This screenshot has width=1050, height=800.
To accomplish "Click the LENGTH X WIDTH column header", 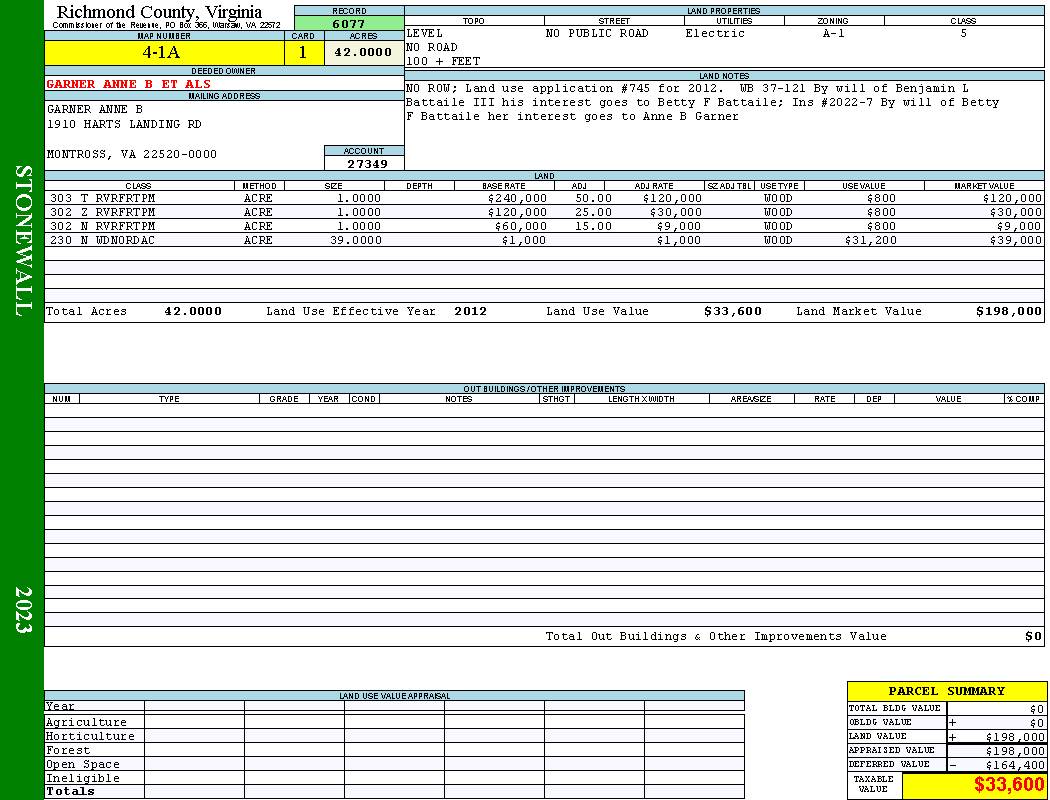I will (641, 399).
